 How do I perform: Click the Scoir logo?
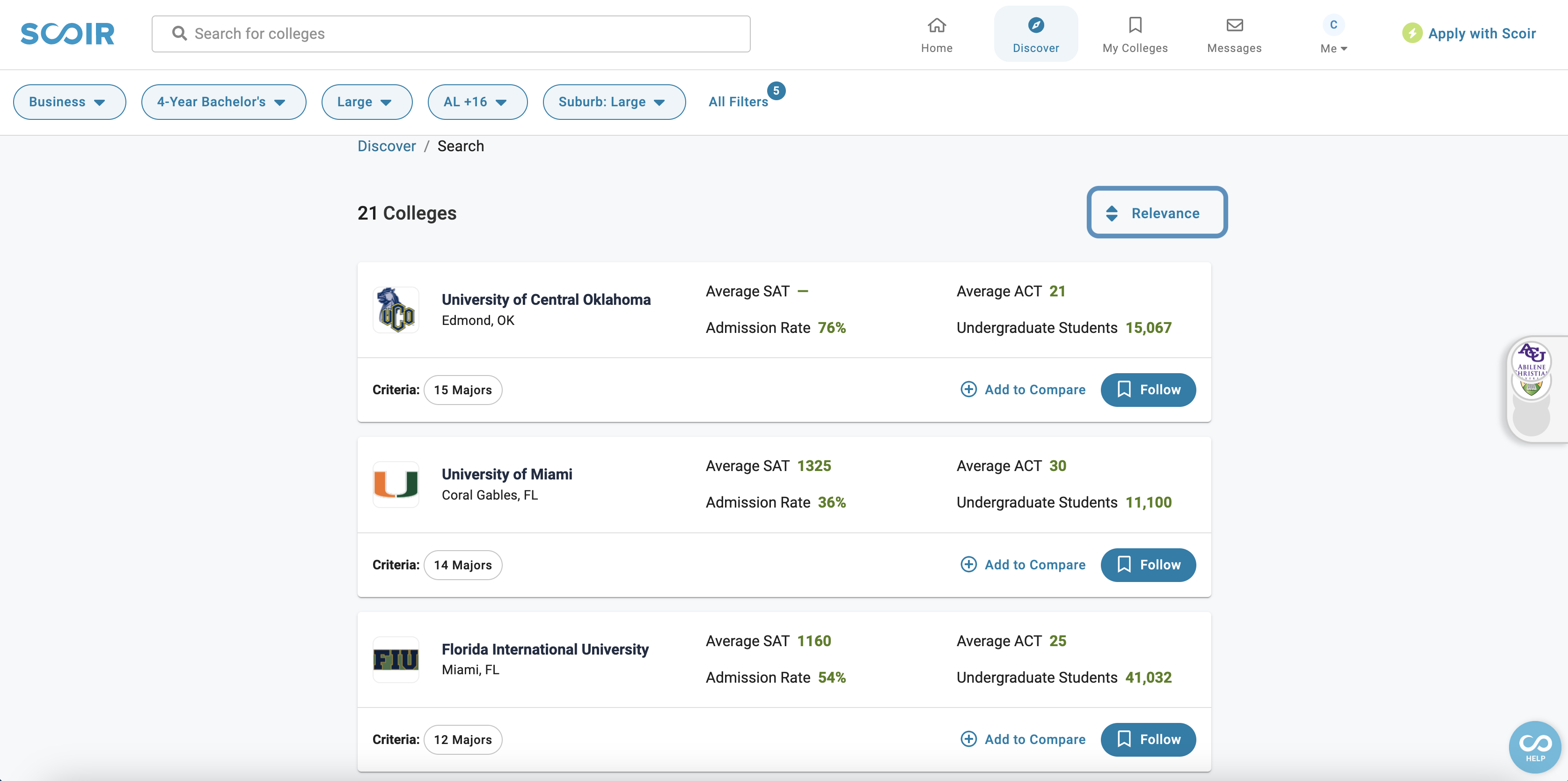(67, 34)
